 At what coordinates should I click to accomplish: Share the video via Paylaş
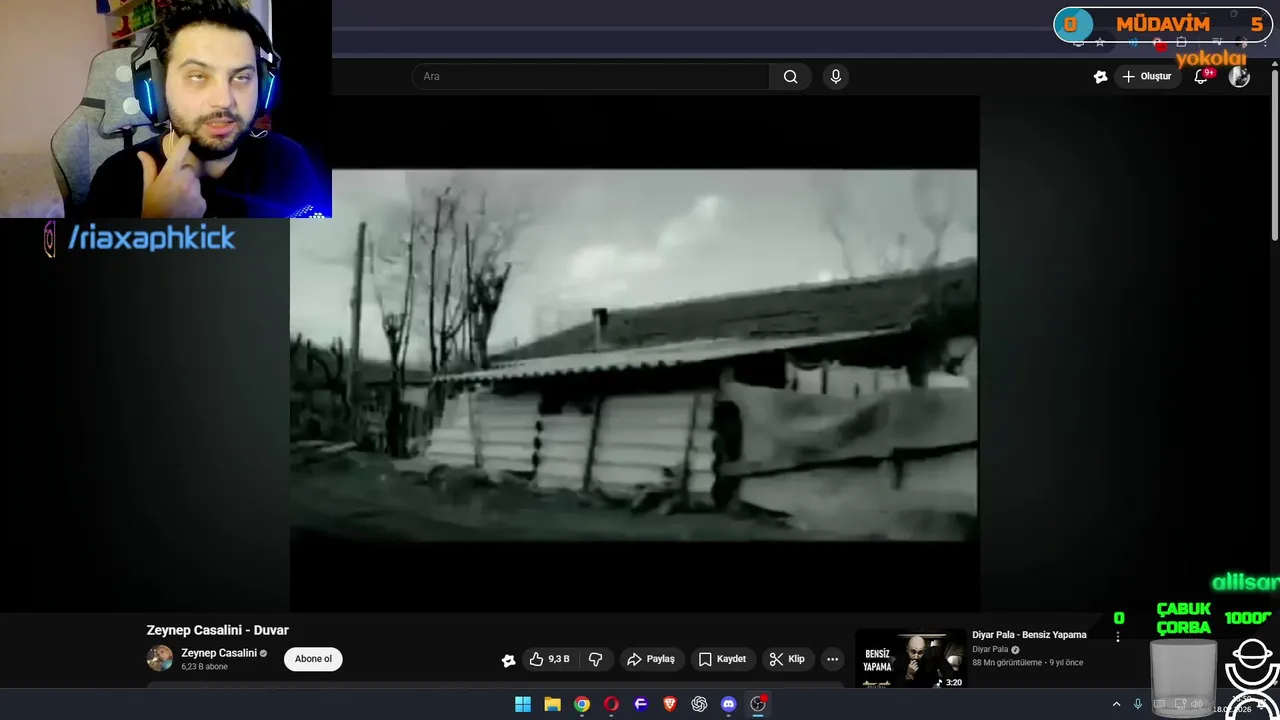tap(651, 659)
